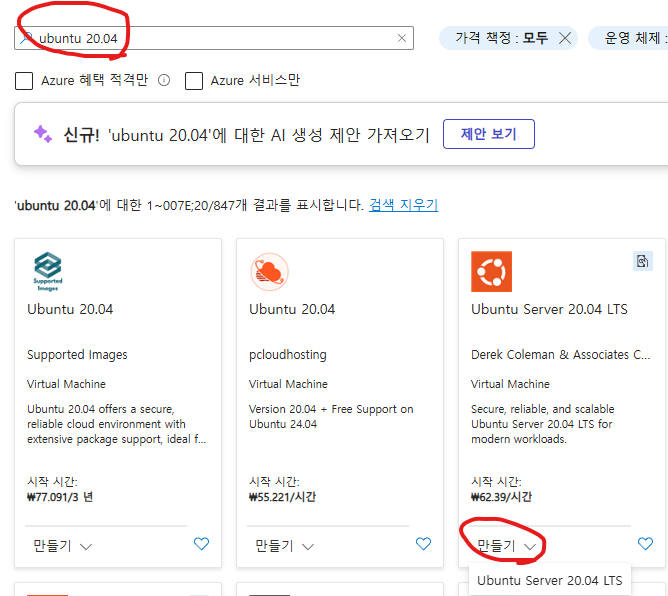Click the search magnifier icon

click(x=26, y=38)
